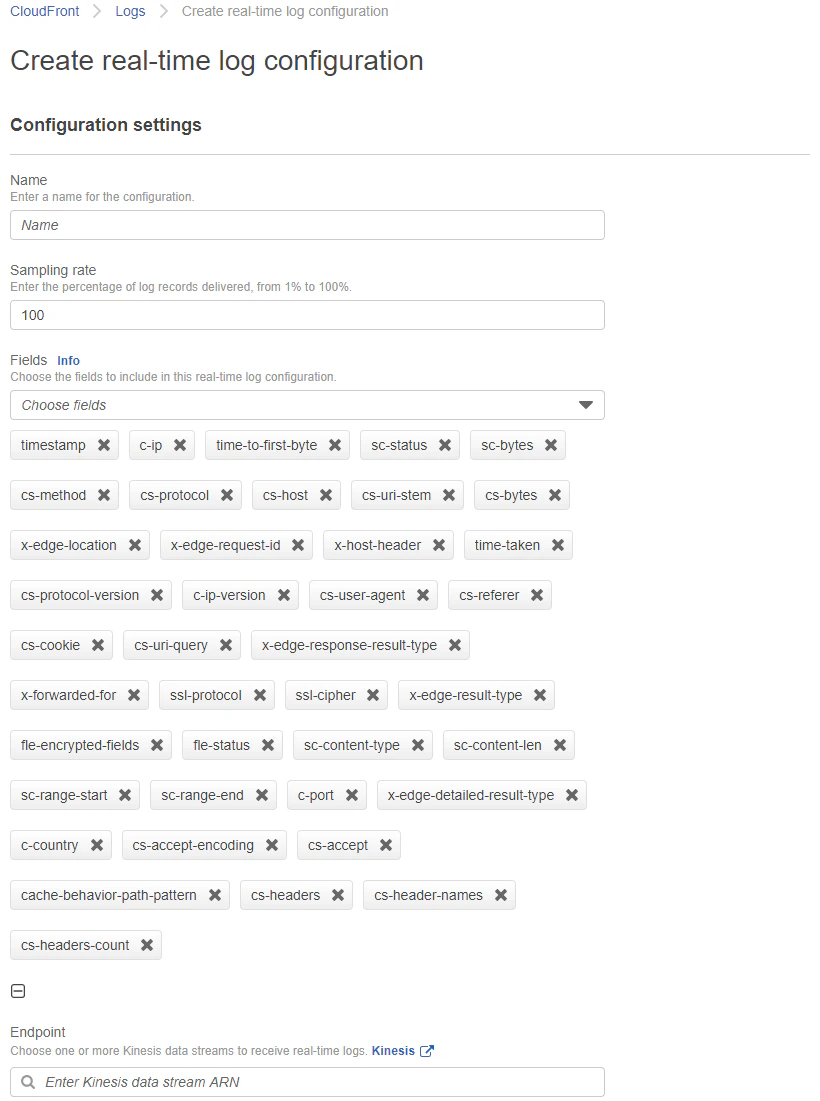Screen dimensions: 820x1101
Task: Remove the cache-behavior-path-pattern field
Action: (x=214, y=895)
